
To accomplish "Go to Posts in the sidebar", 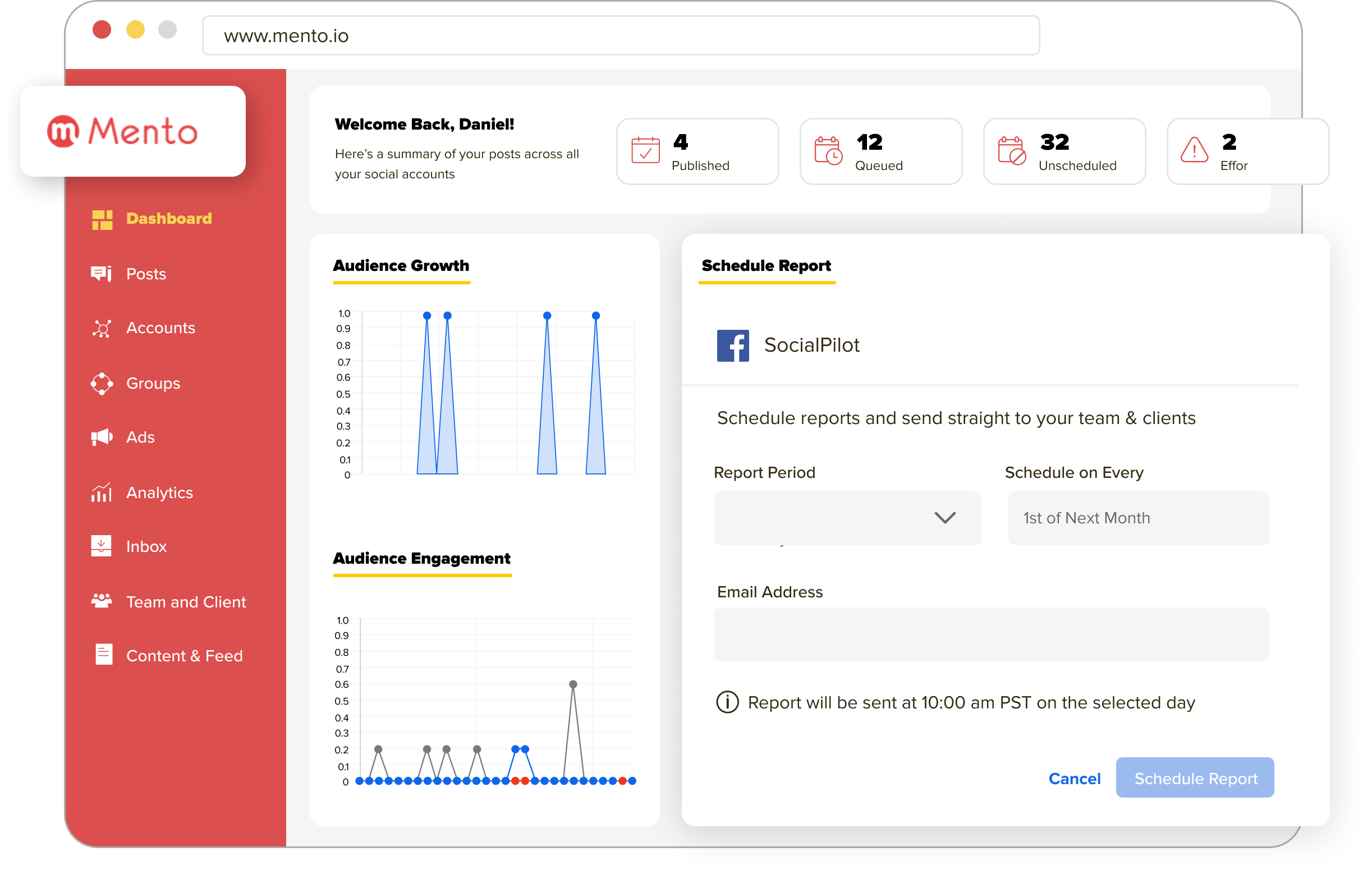I will click(146, 275).
